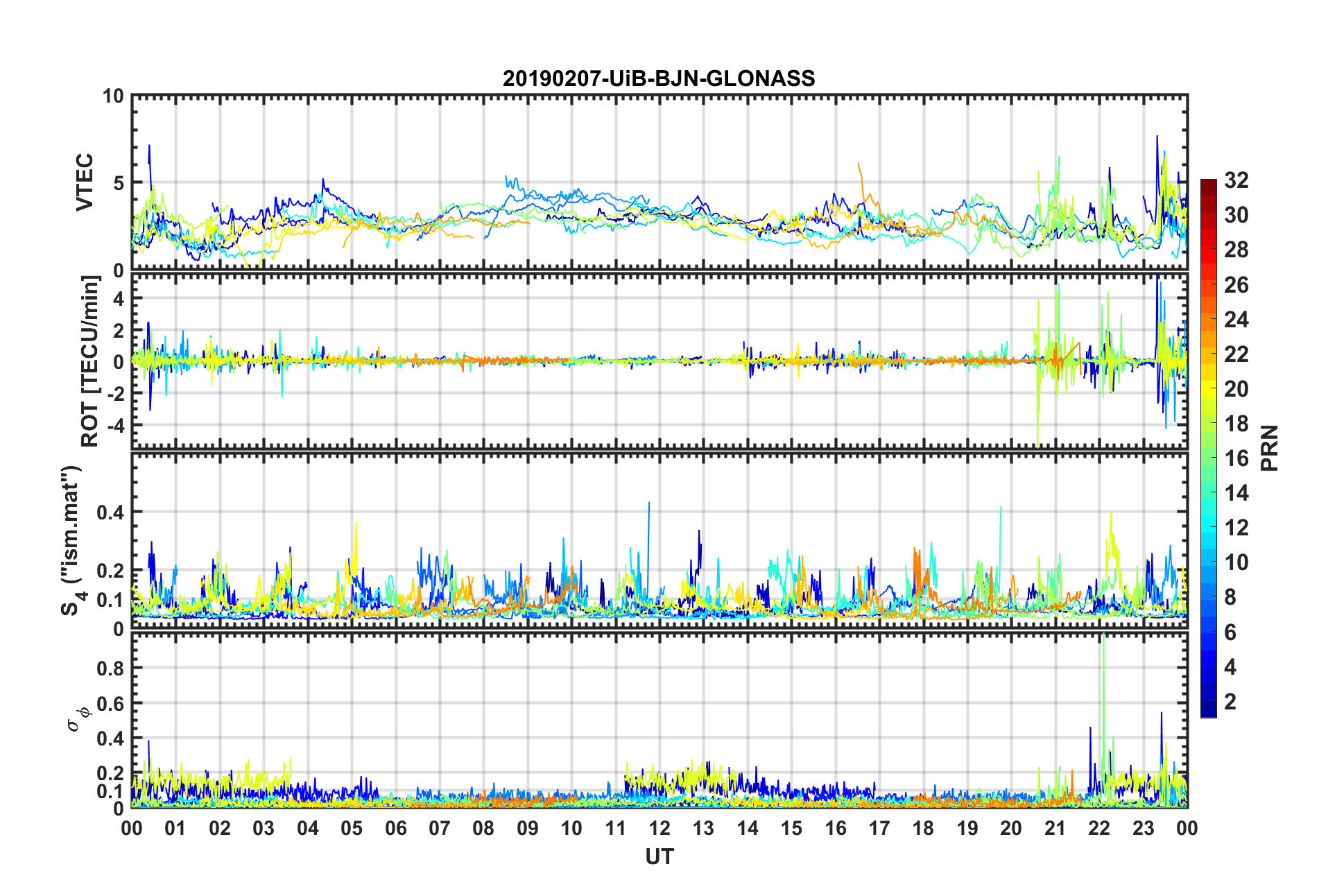Image resolution: width=1319 pixels, height=896 pixels.
Task: Click the x-axis tick label 13
Action: coord(703,828)
